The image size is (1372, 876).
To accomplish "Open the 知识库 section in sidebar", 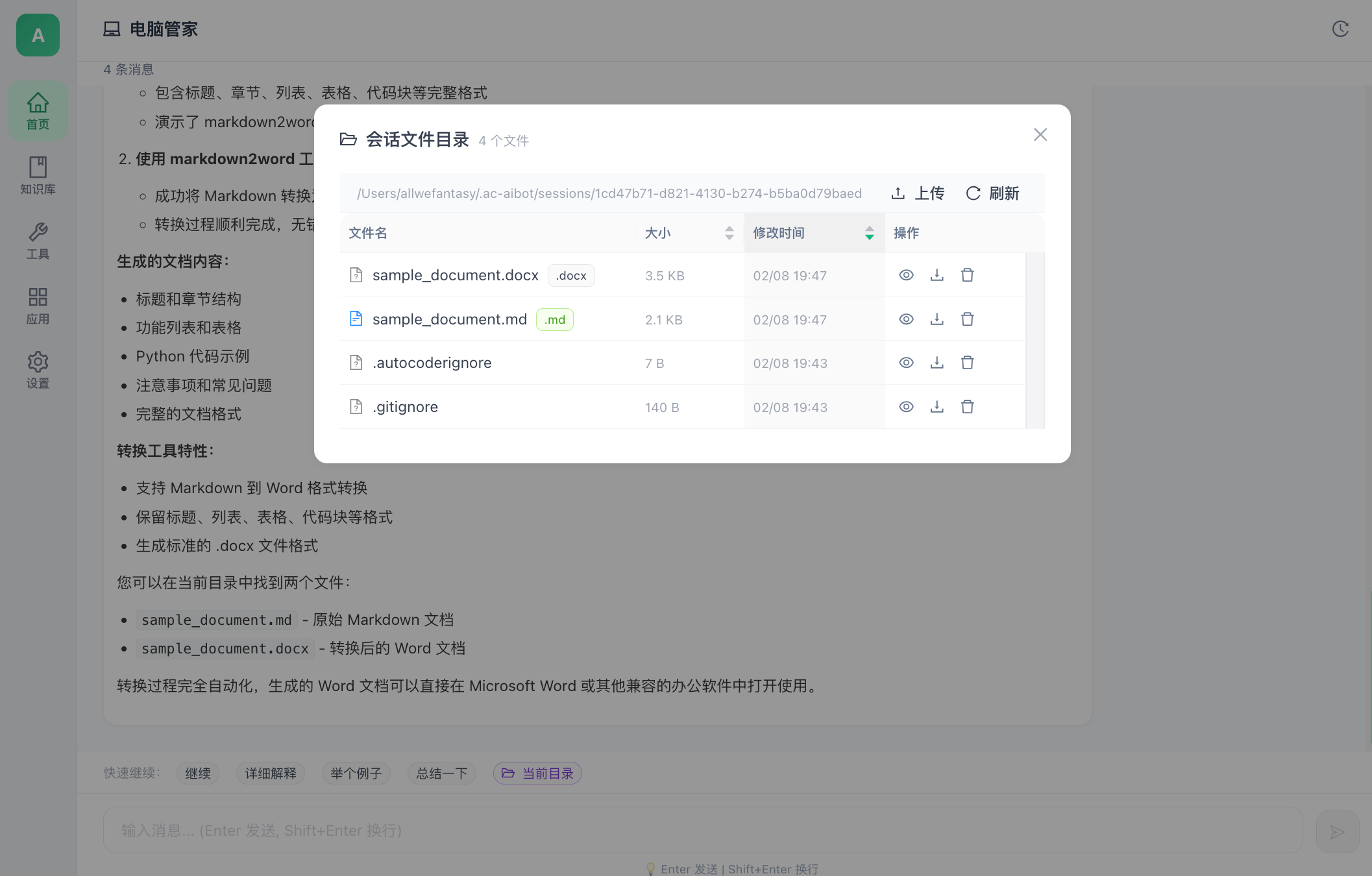I will pos(37,175).
